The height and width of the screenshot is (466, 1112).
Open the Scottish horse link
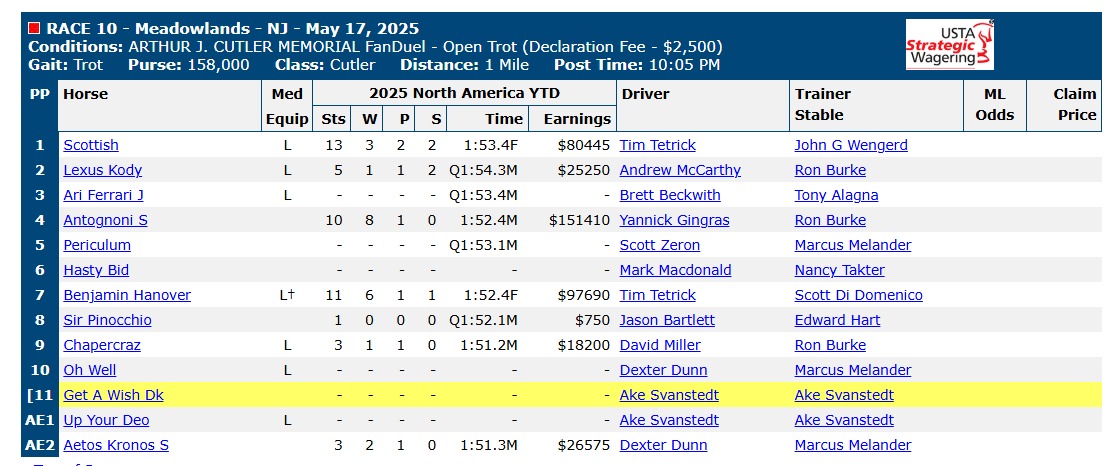coord(91,145)
